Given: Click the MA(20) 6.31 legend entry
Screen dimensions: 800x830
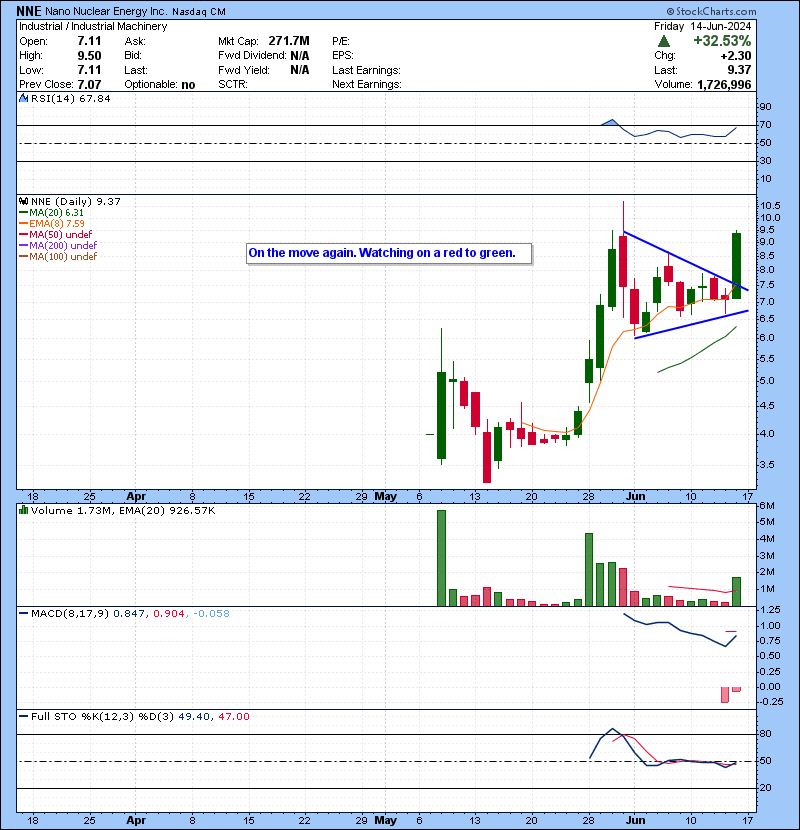Looking at the screenshot, I should tap(51, 213).
